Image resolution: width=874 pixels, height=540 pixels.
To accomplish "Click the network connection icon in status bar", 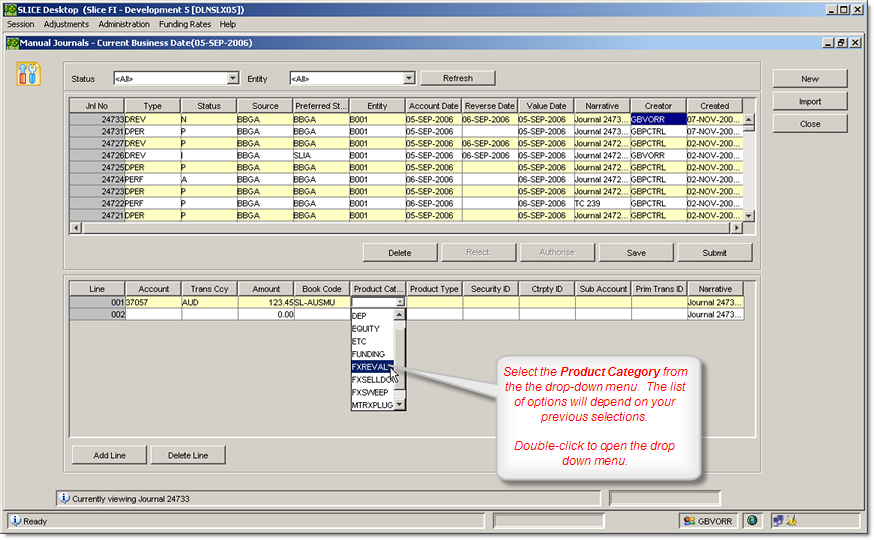I will [x=776, y=520].
